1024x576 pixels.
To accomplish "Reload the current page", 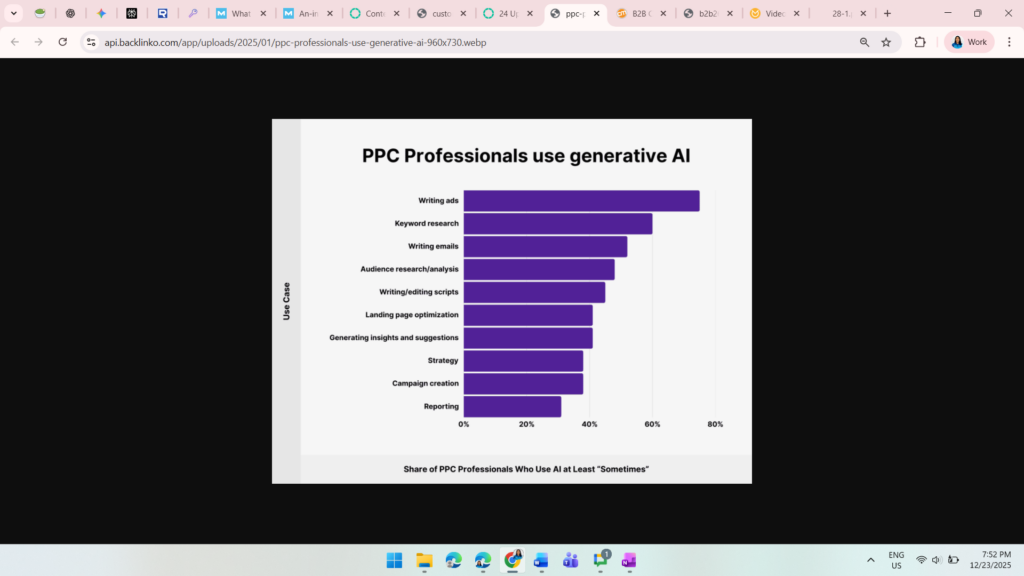I will pyautogui.click(x=62, y=42).
